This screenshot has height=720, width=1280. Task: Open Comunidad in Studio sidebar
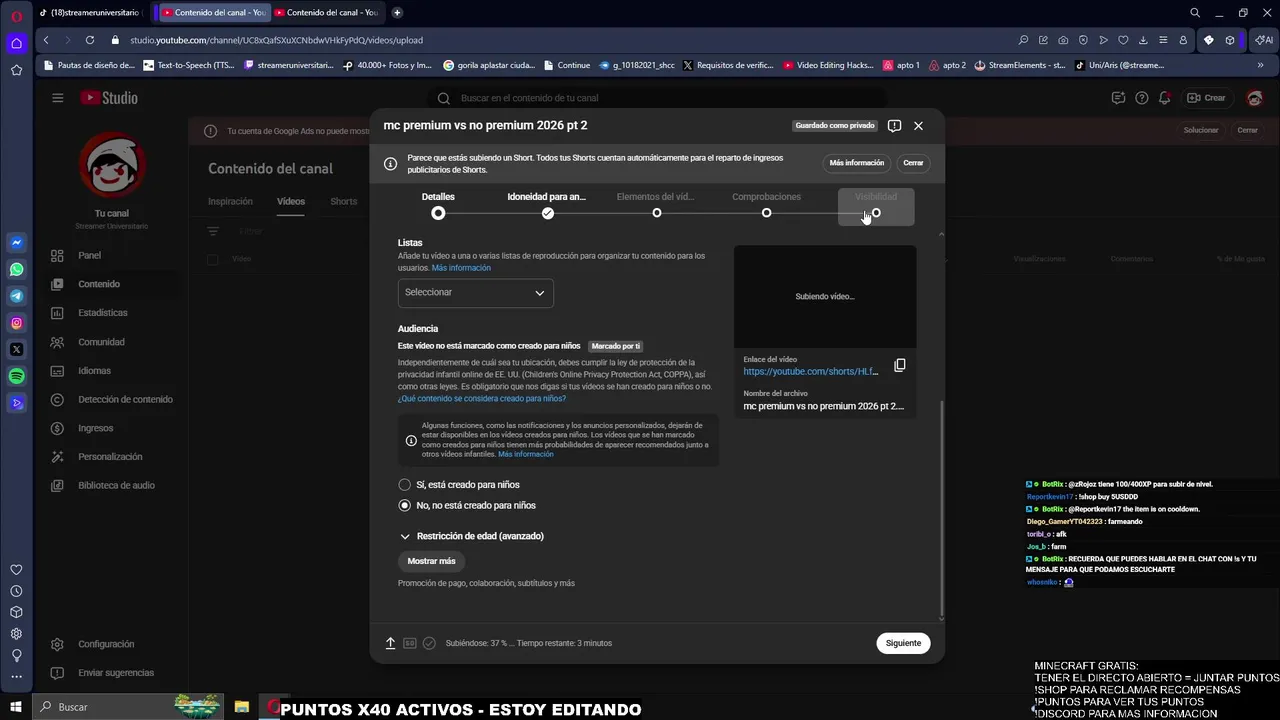(101, 342)
